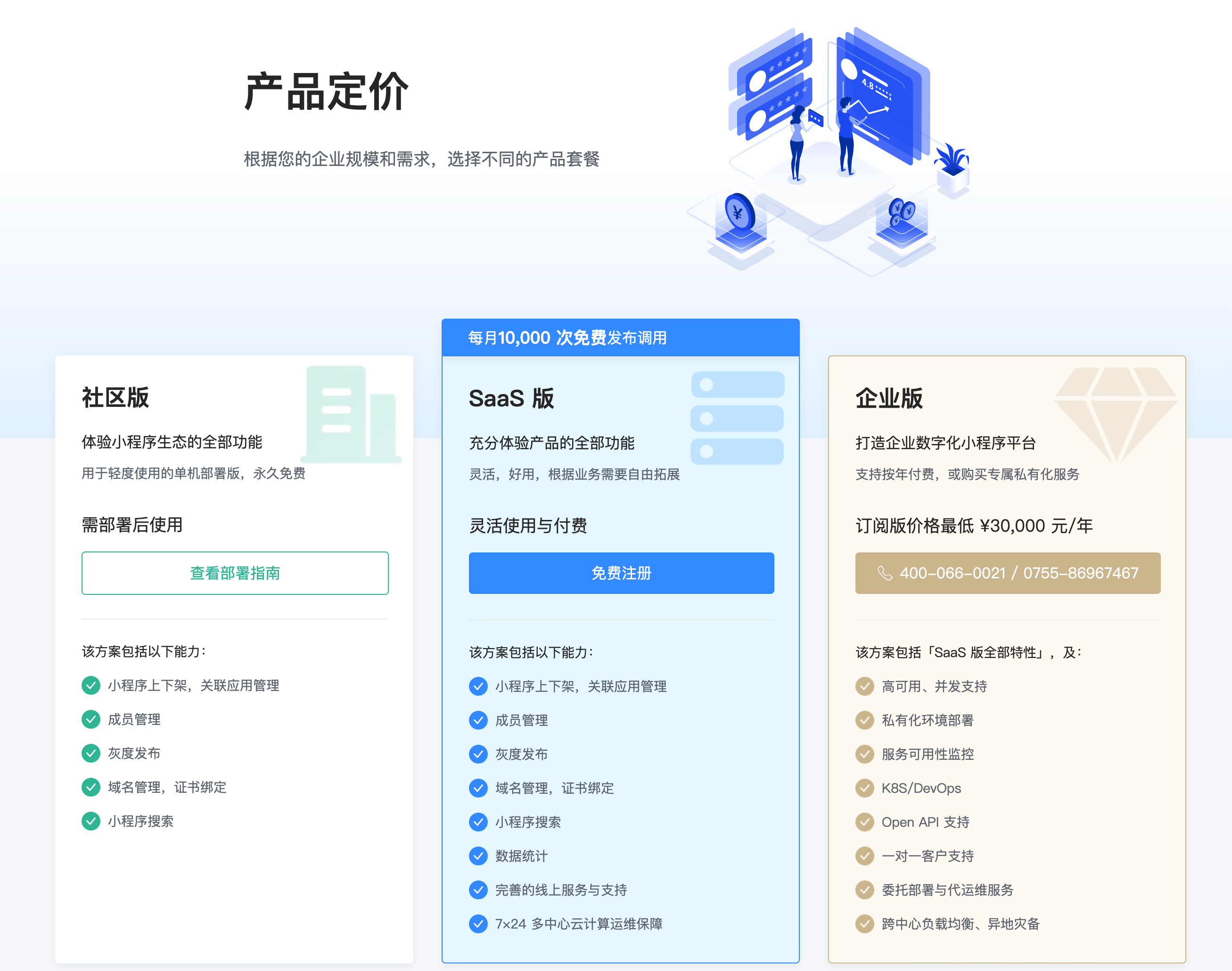Click the green check beside 灰度发布 in 社区版
The height and width of the screenshot is (971, 1232).
pyautogui.click(x=91, y=753)
